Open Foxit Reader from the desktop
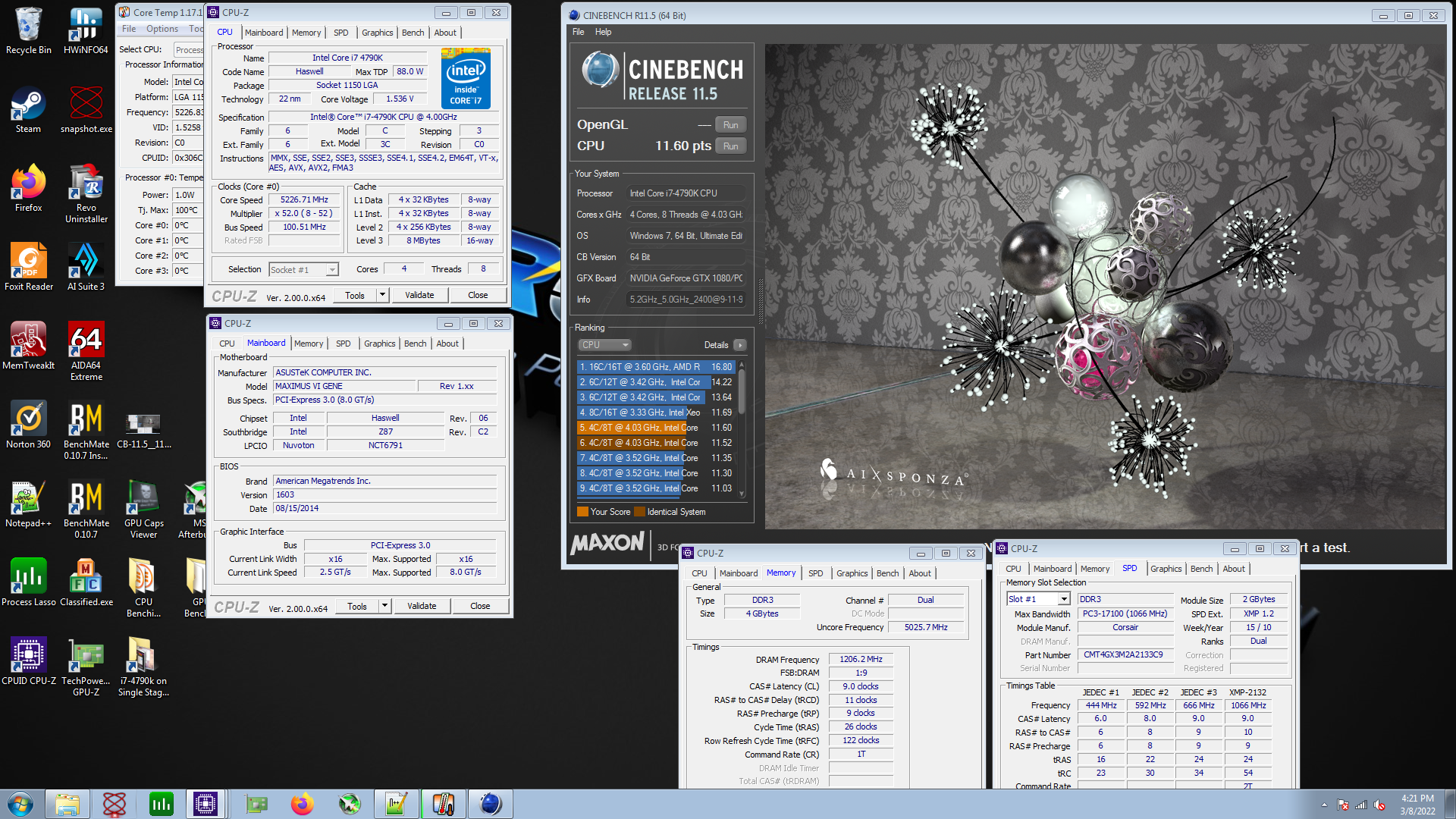The height and width of the screenshot is (819, 1456). (x=28, y=267)
